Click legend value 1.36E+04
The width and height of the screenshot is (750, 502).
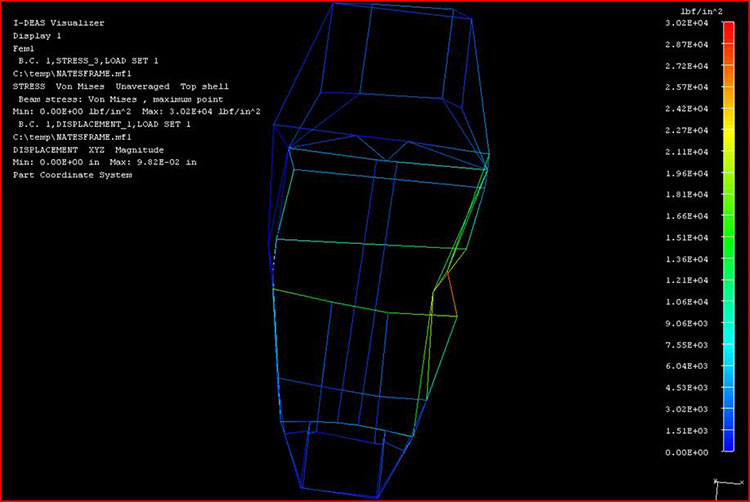pyautogui.click(x=686, y=259)
